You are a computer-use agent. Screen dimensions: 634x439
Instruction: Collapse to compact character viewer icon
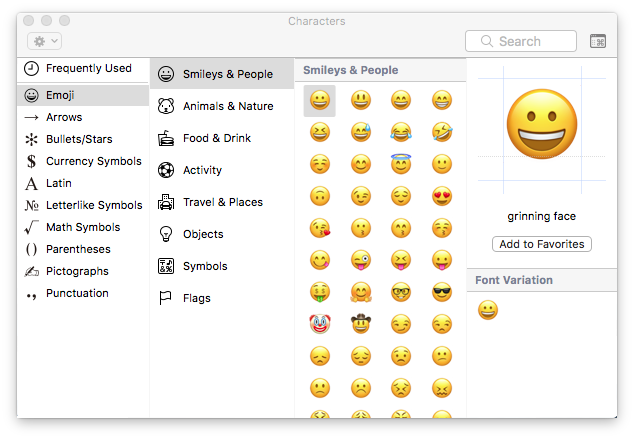598,41
